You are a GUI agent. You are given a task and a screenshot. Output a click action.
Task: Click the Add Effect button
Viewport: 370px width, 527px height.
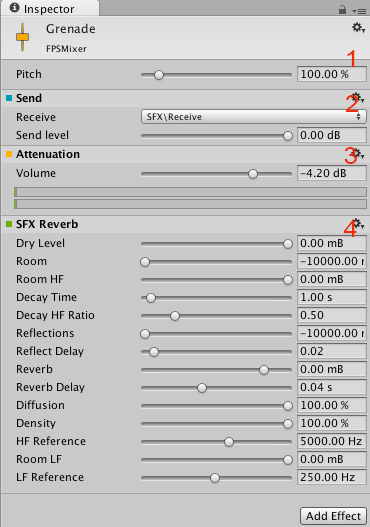pyautogui.click(x=333, y=516)
